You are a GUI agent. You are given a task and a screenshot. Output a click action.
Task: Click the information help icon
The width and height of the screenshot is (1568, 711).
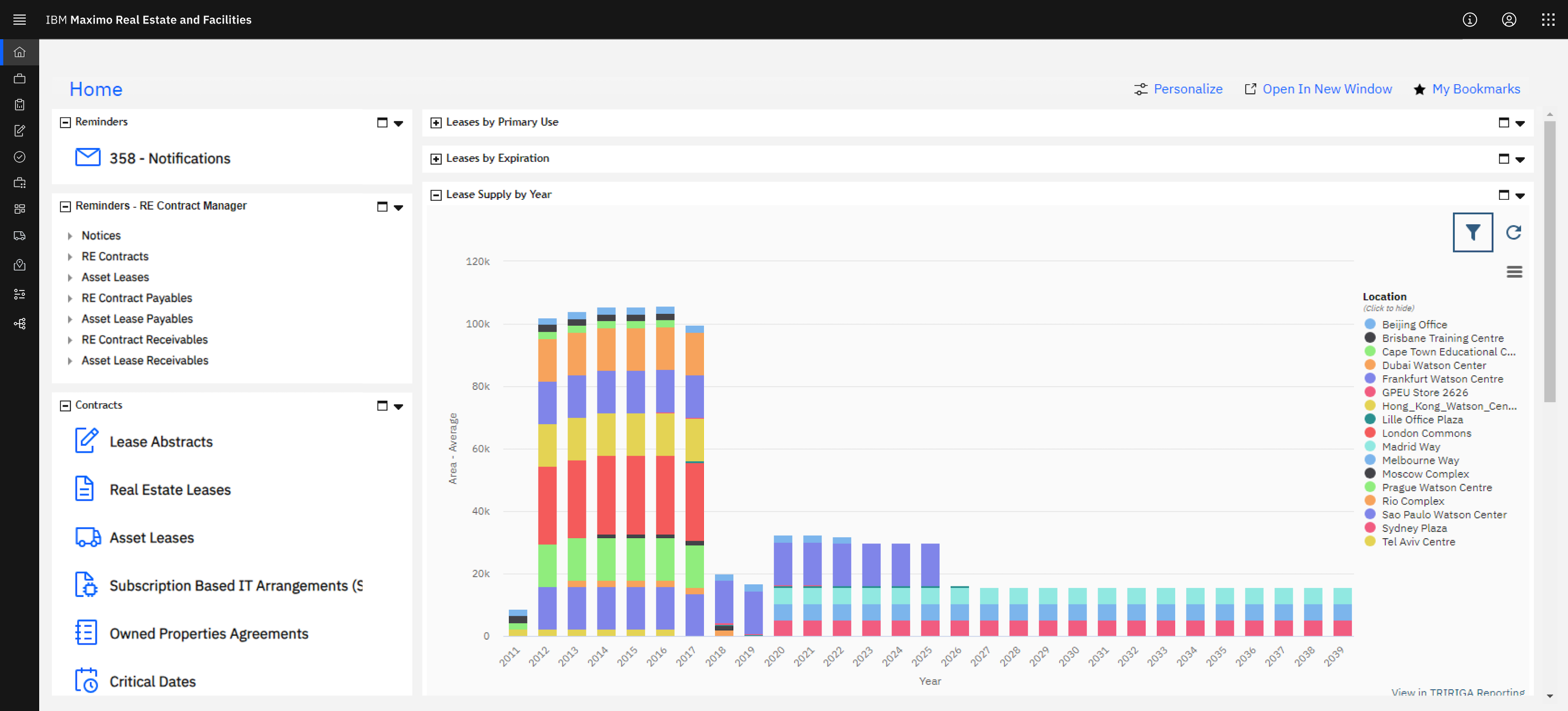[1469, 19]
